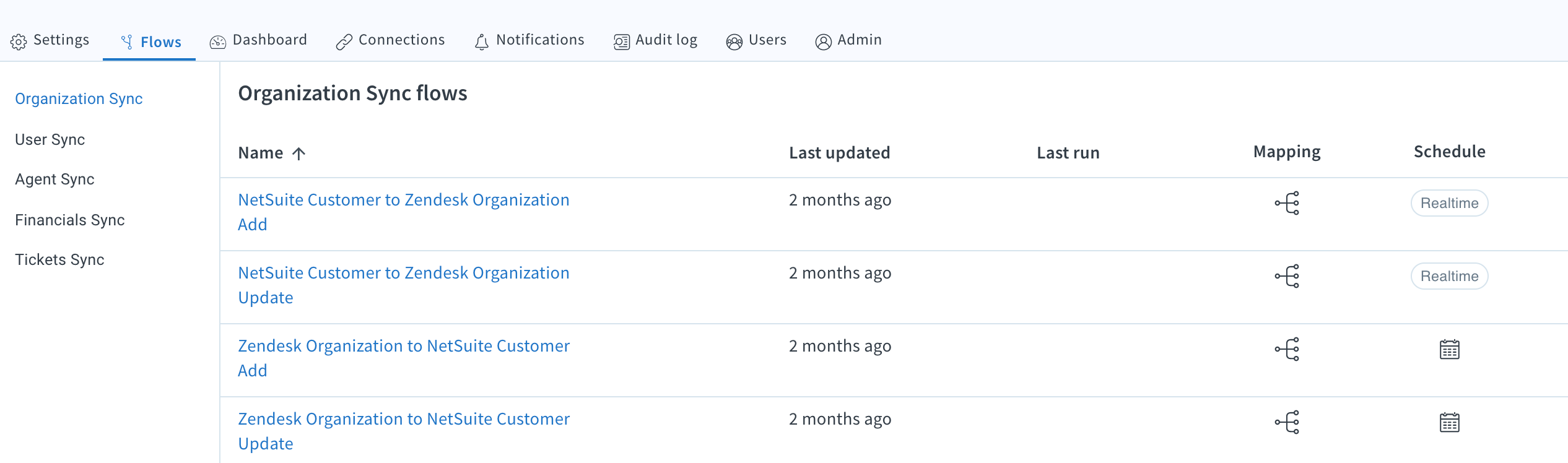
Task: View the Audit log tab
Action: (x=655, y=40)
